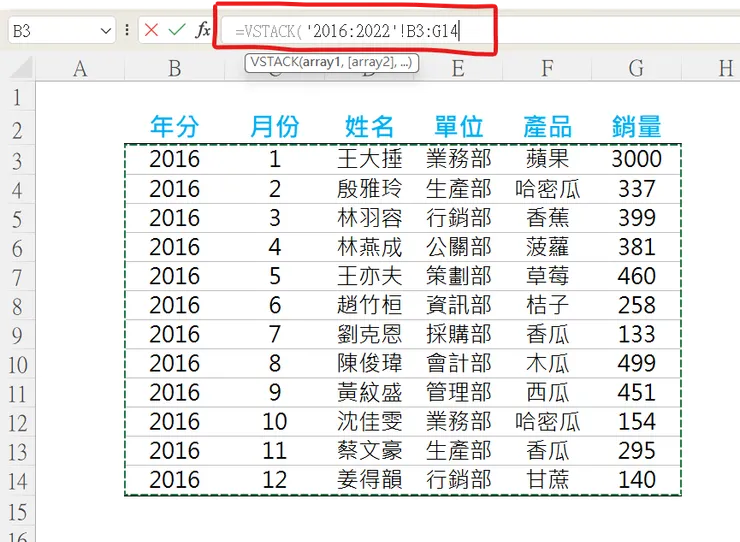Click the 月份 header cell
The image size is (740, 542).
(x=275, y=127)
